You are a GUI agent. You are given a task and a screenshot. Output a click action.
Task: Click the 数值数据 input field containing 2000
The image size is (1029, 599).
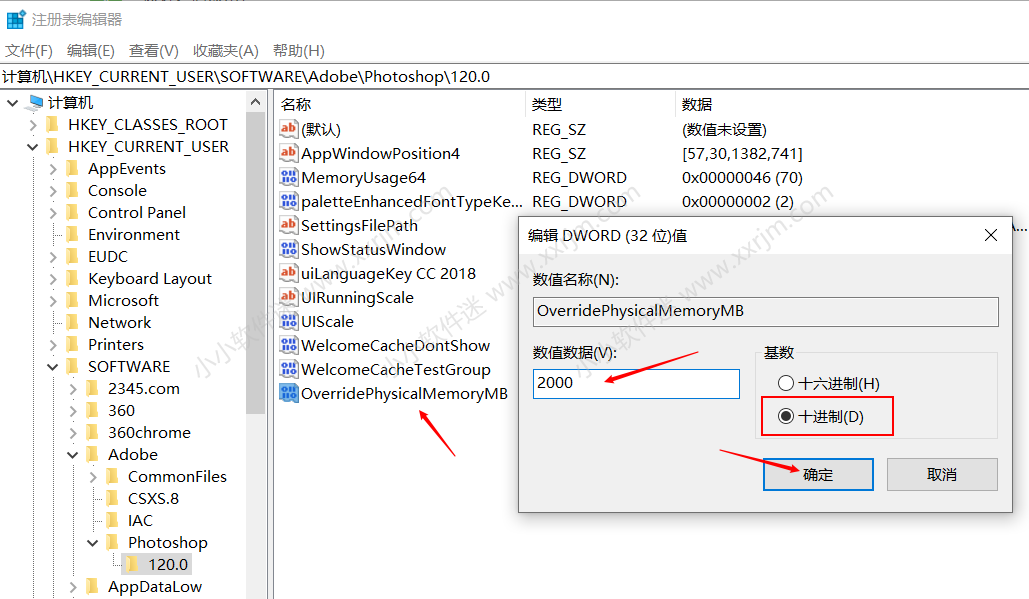pos(636,383)
